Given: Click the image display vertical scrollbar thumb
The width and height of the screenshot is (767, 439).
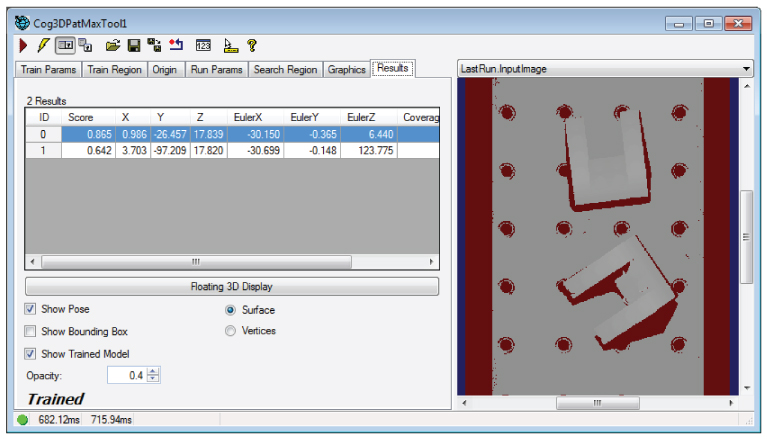Looking at the screenshot, I should (x=745, y=236).
